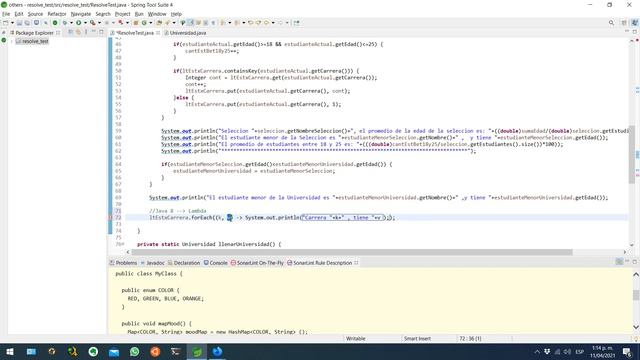Minimize the bottom views panel
This screenshot has width=640, height=360.
(627, 262)
